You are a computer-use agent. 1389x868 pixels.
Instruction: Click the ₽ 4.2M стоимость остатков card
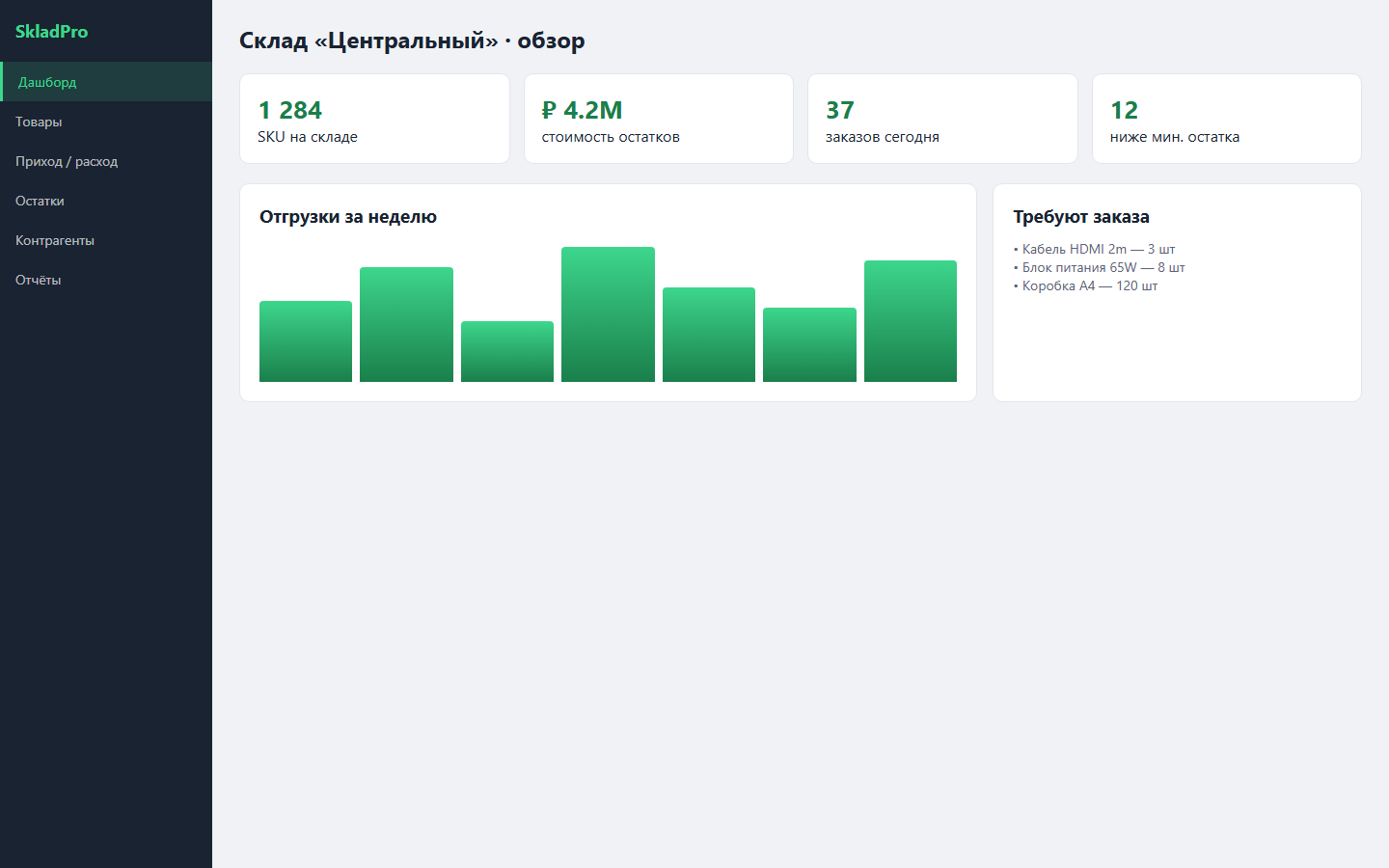[x=659, y=119]
